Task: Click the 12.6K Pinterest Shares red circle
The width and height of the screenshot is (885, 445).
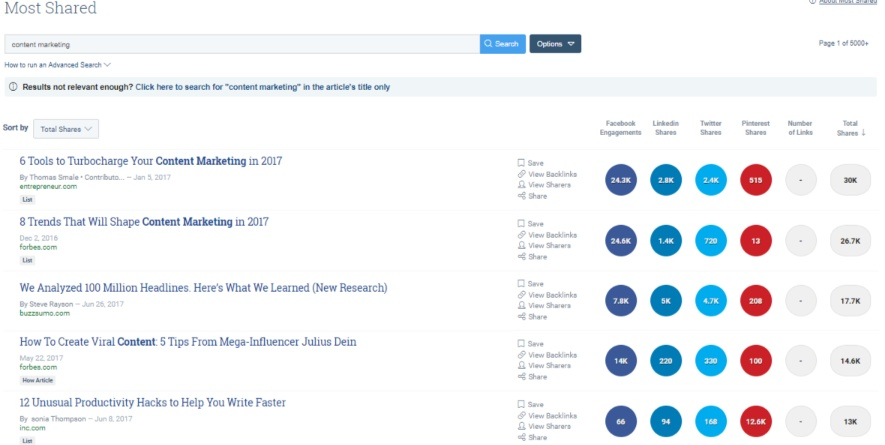Action: coord(756,421)
